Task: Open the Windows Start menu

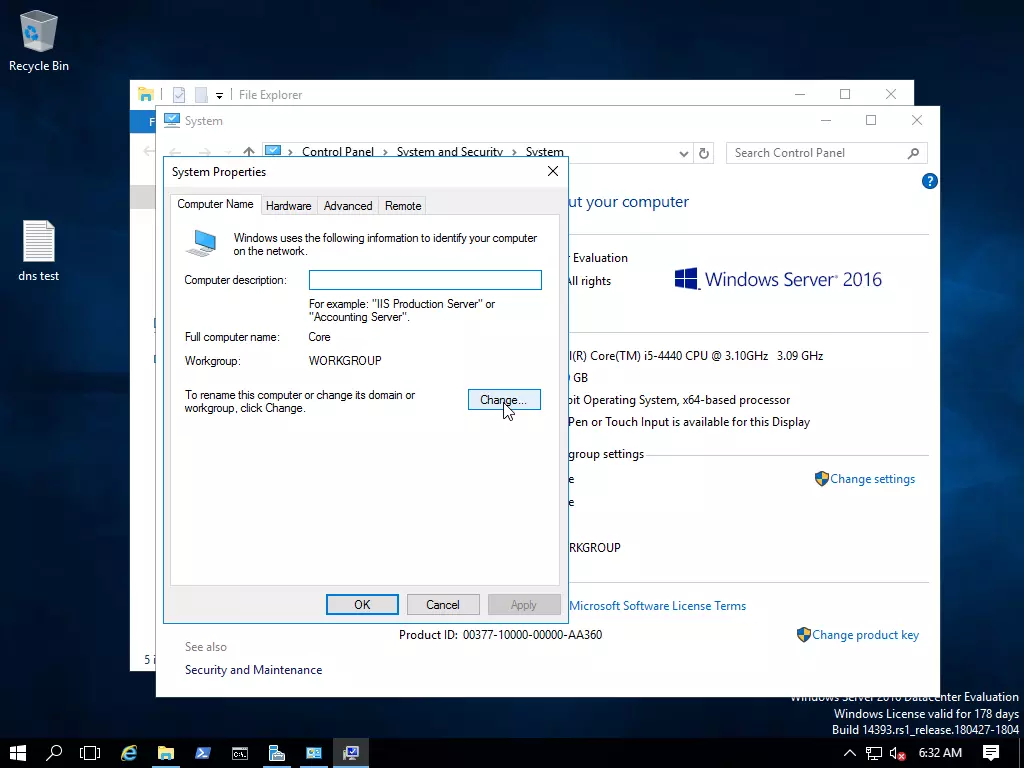Action: pyautogui.click(x=18, y=753)
